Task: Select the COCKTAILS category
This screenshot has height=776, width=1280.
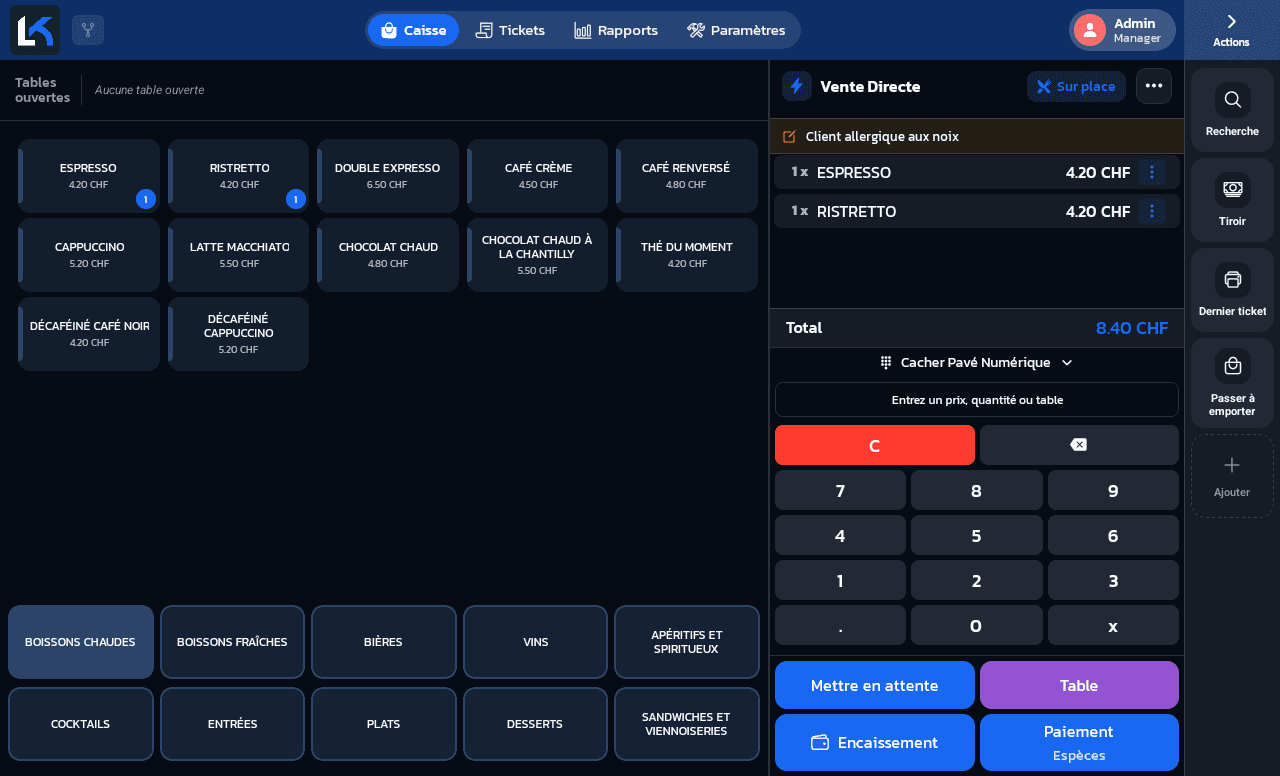Action: 81,724
